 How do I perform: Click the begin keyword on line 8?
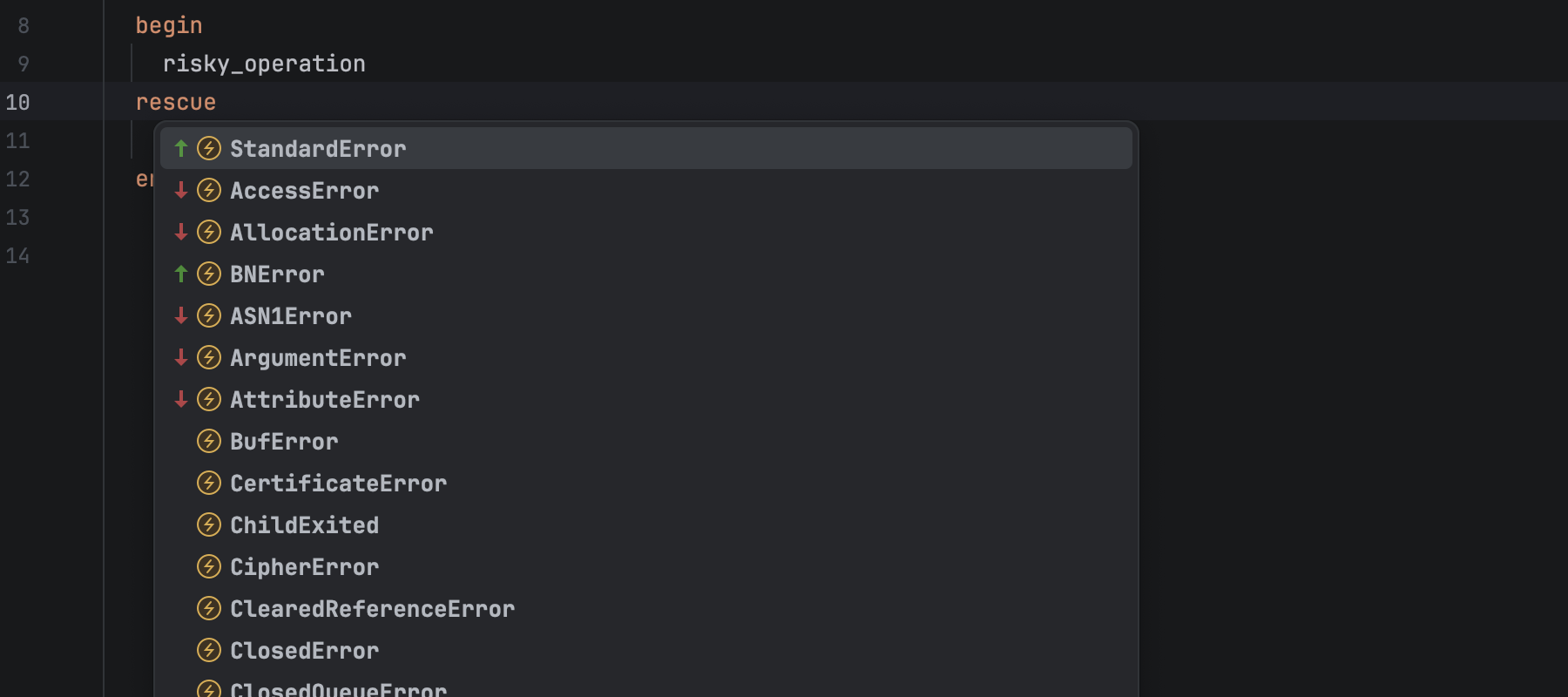[x=169, y=26]
